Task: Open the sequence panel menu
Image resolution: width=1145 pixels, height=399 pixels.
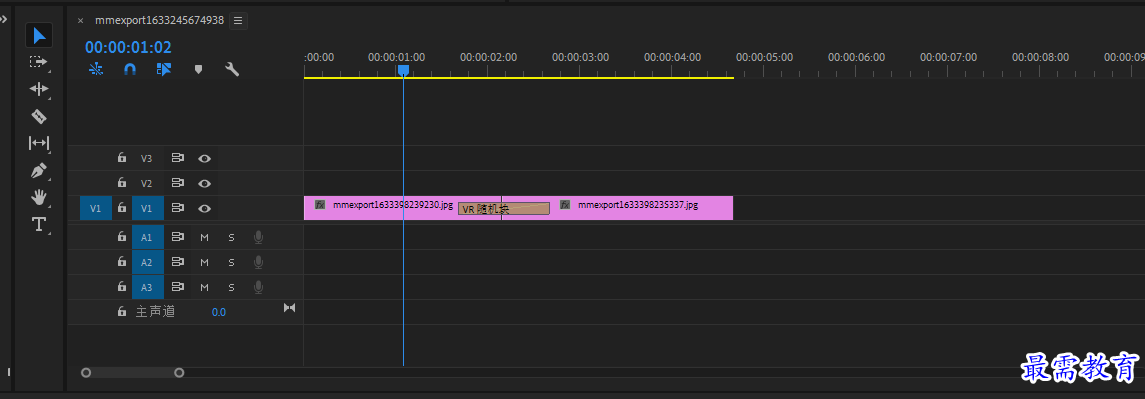Action: click(x=238, y=20)
